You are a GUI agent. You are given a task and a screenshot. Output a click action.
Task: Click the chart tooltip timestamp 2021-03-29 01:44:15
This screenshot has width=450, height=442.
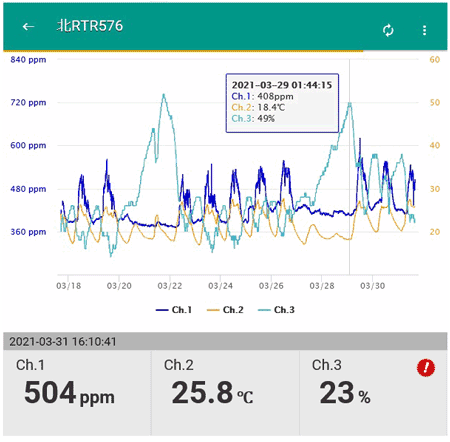tap(282, 85)
